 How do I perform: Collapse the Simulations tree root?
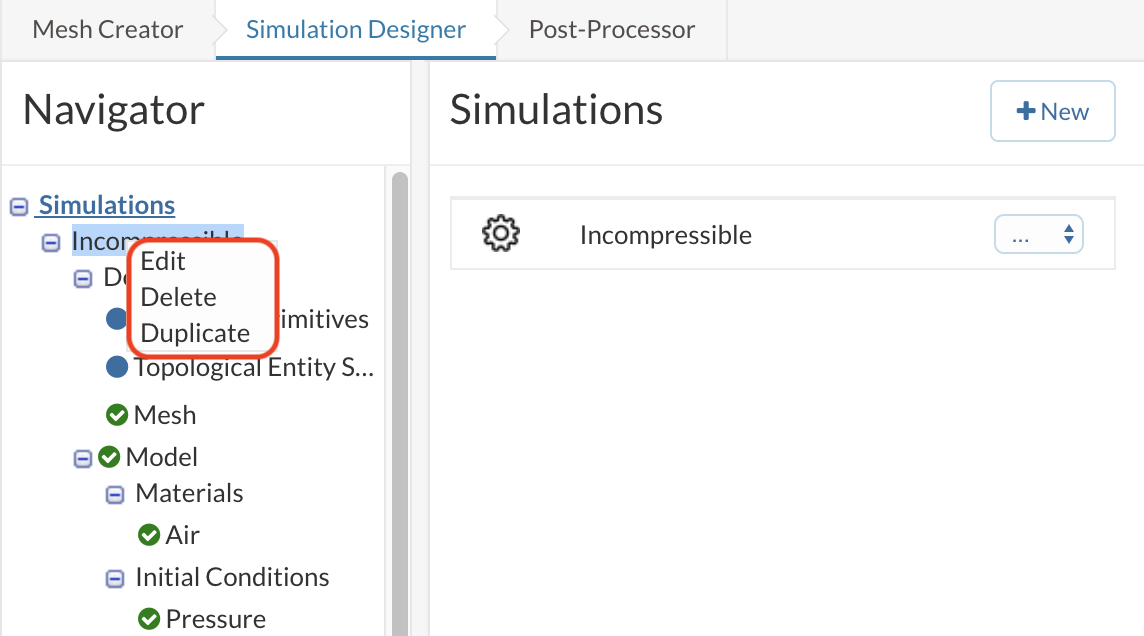coord(19,206)
